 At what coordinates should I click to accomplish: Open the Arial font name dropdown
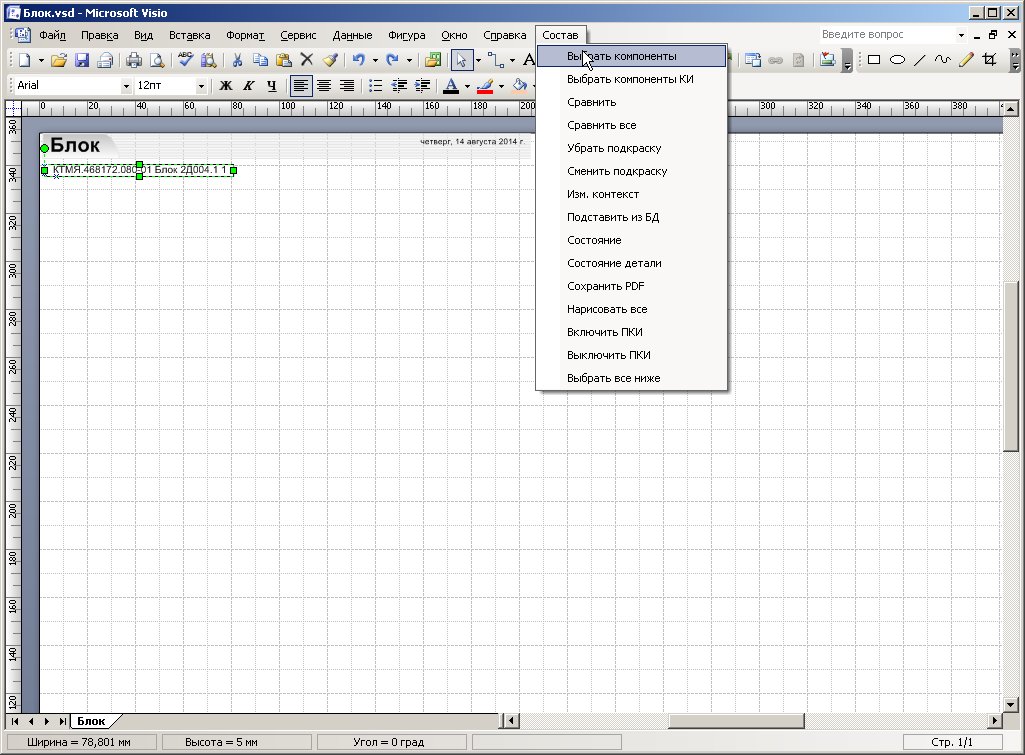tap(126, 86)
